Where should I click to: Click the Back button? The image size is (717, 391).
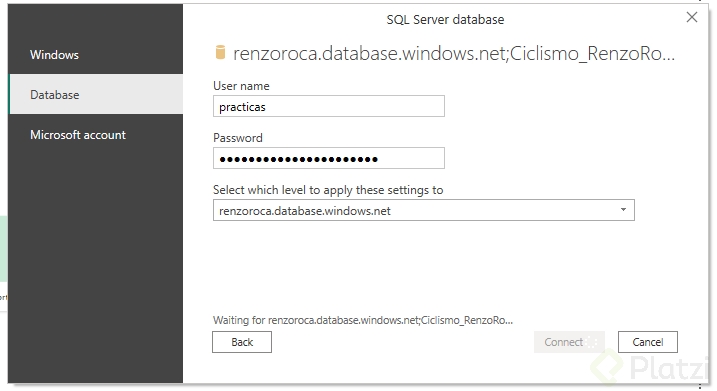(242, 342)
